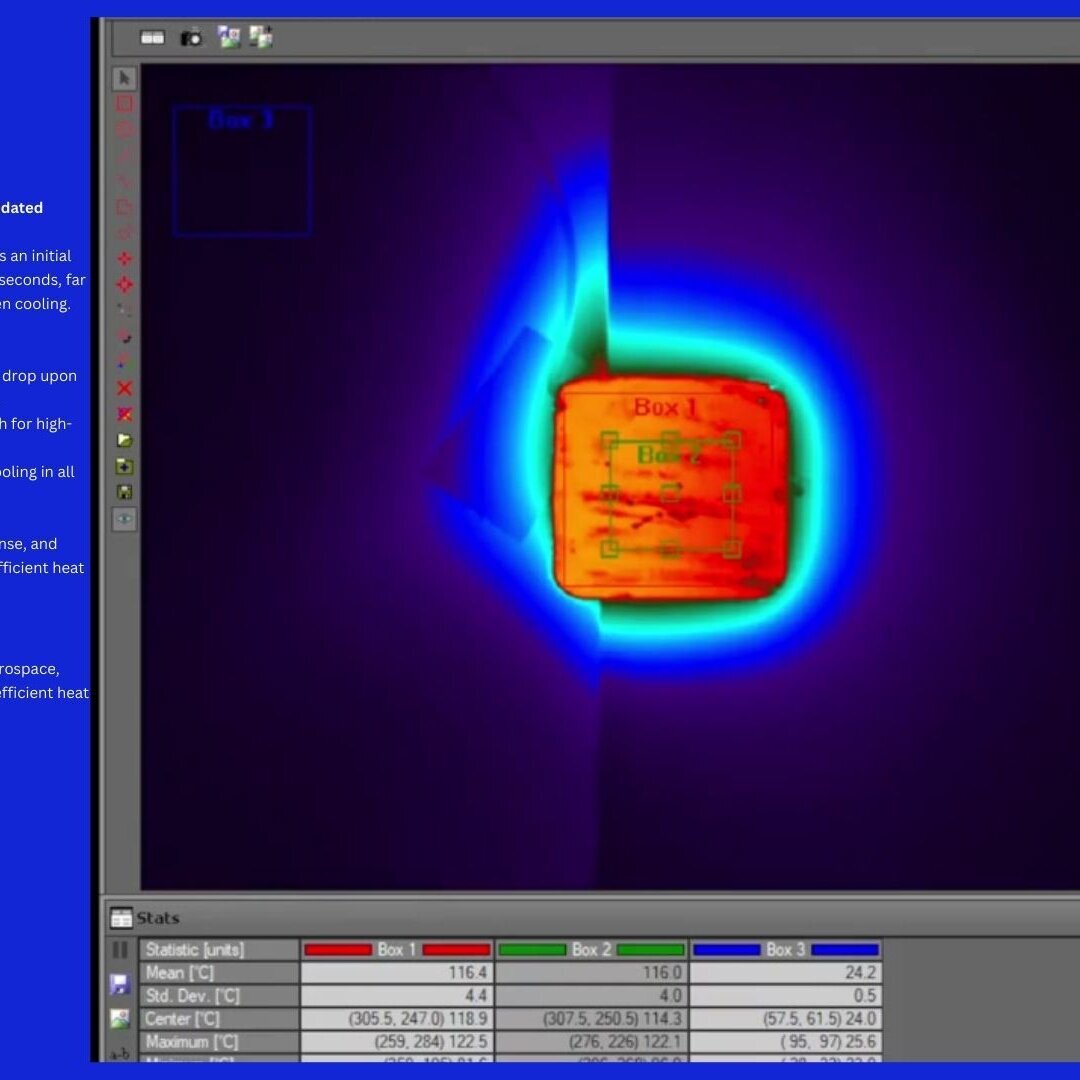Click the Box 2 mean value 116.0
The height and width of the screenshot is (1080, 1080).
coord(592,973)
